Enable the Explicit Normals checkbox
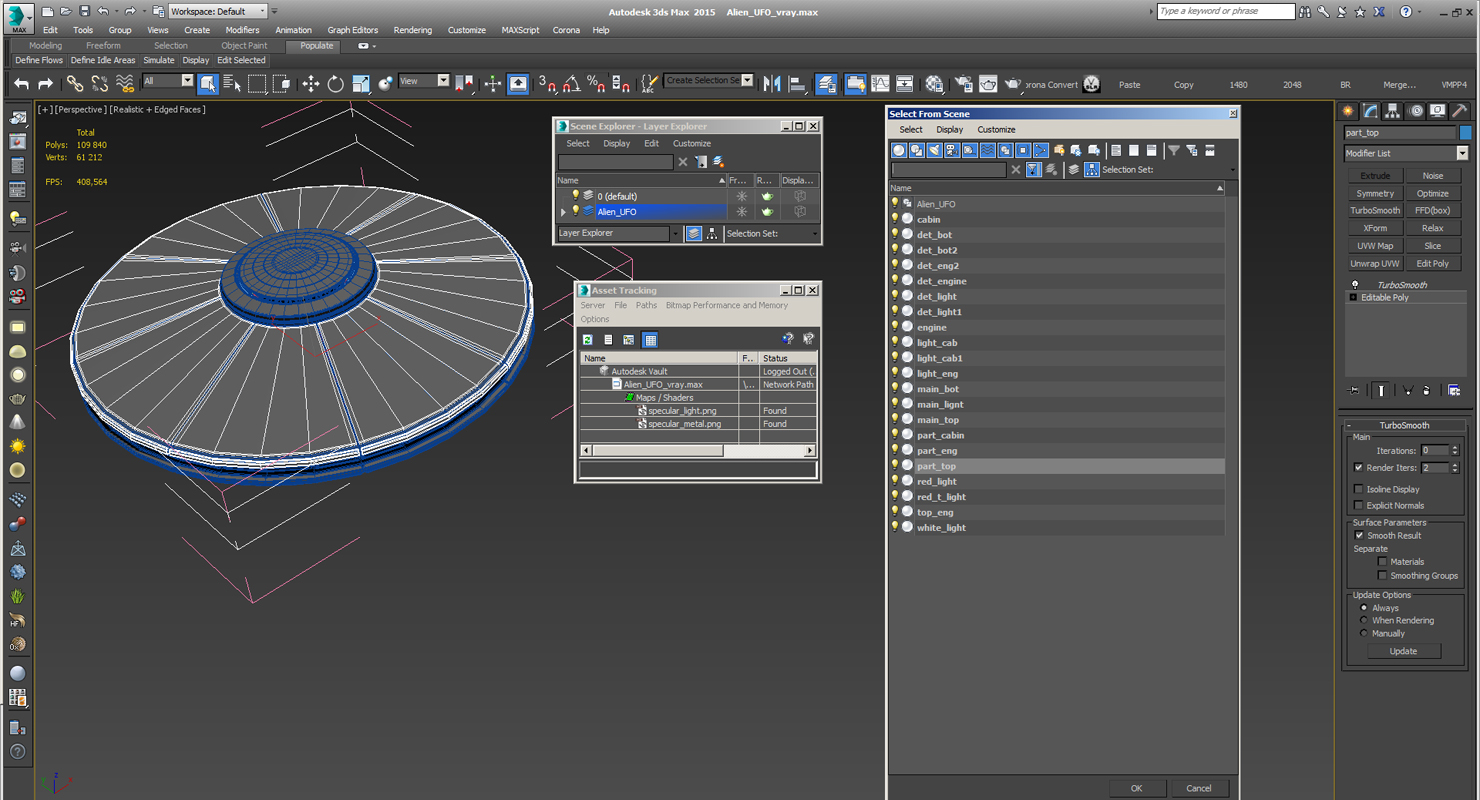Image resolution: width=1480 pixels, height=800 pixels. click(1358, 505)
